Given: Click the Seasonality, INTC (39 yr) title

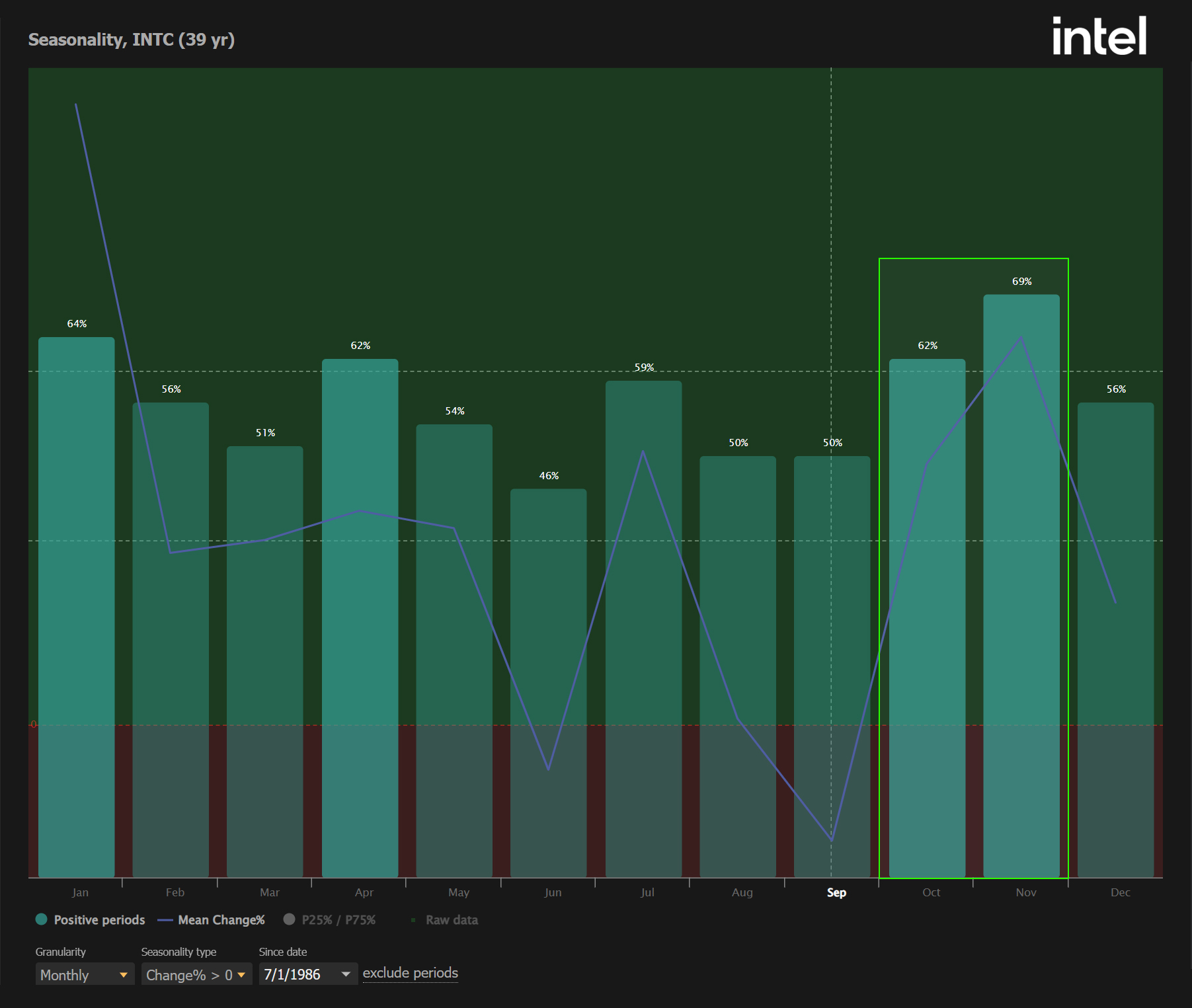Looking at the screenshot, I should (x=132, y=40).
